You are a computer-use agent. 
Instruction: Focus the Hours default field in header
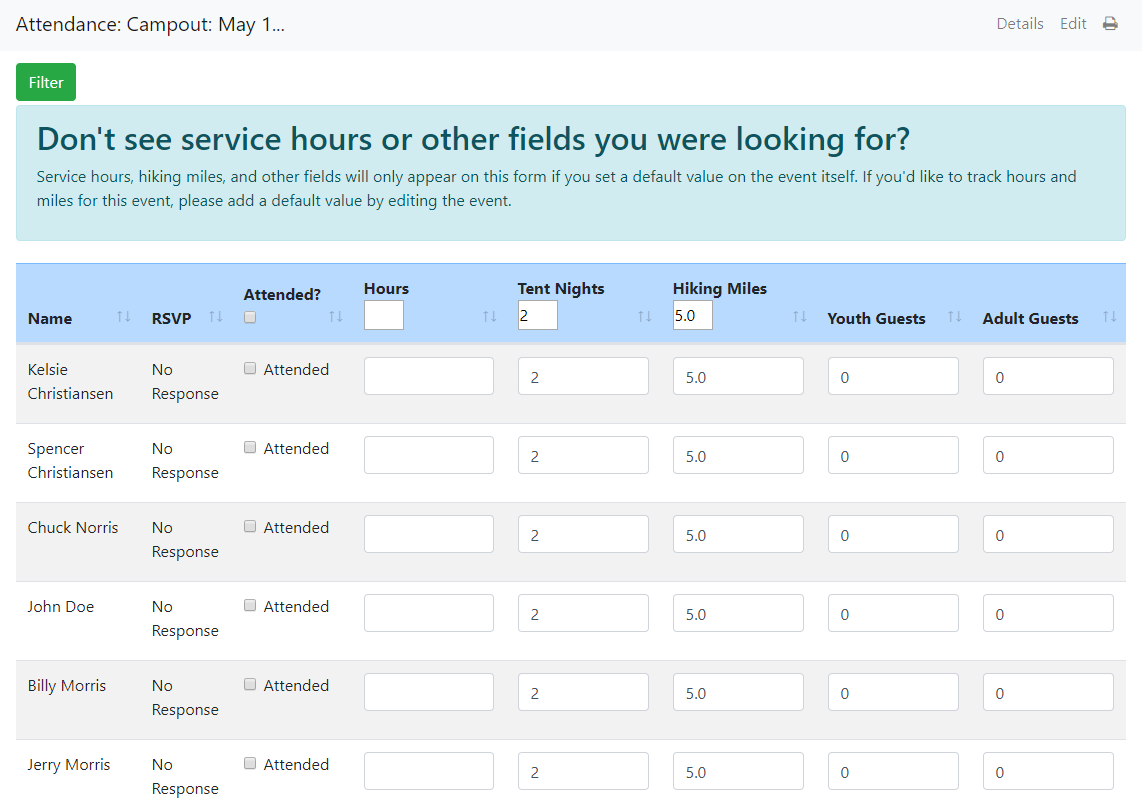384,315
